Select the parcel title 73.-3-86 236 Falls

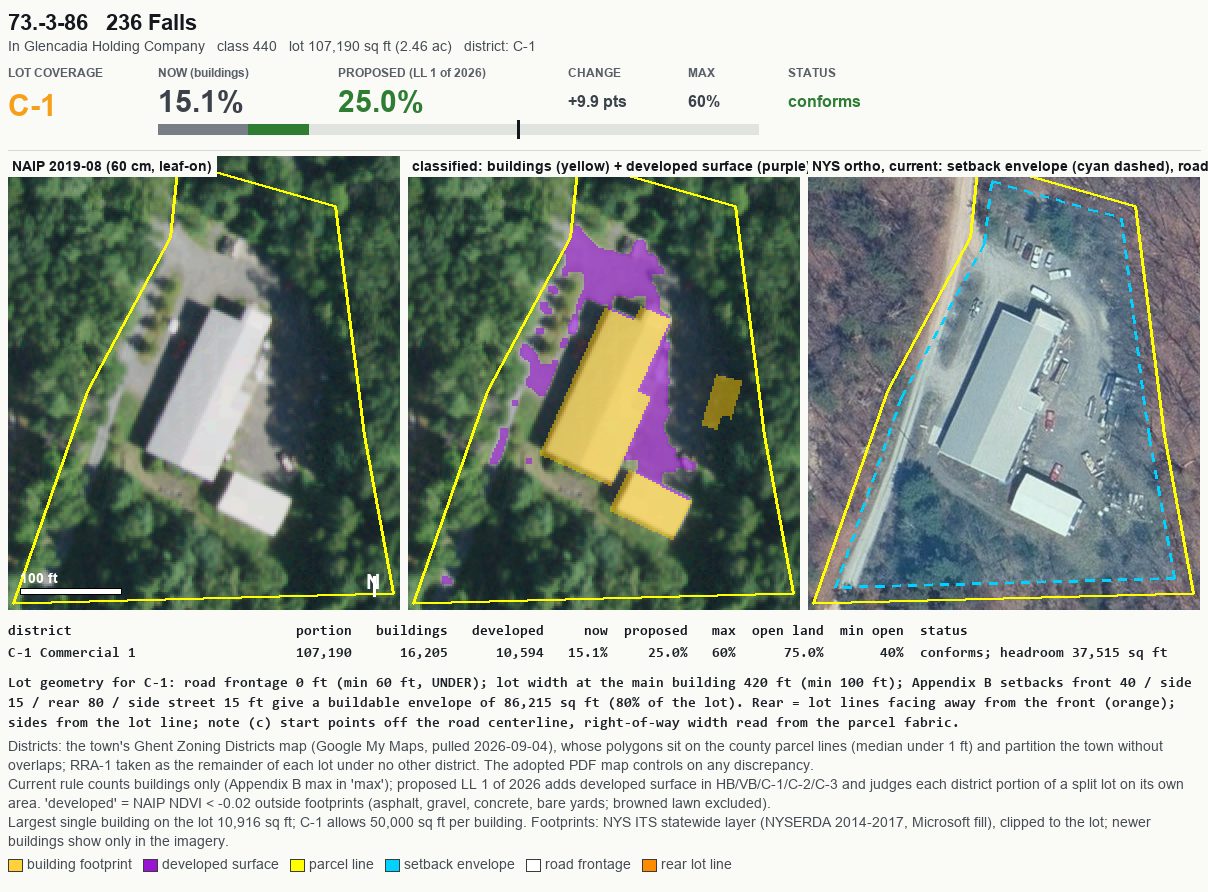coord(102,23)
